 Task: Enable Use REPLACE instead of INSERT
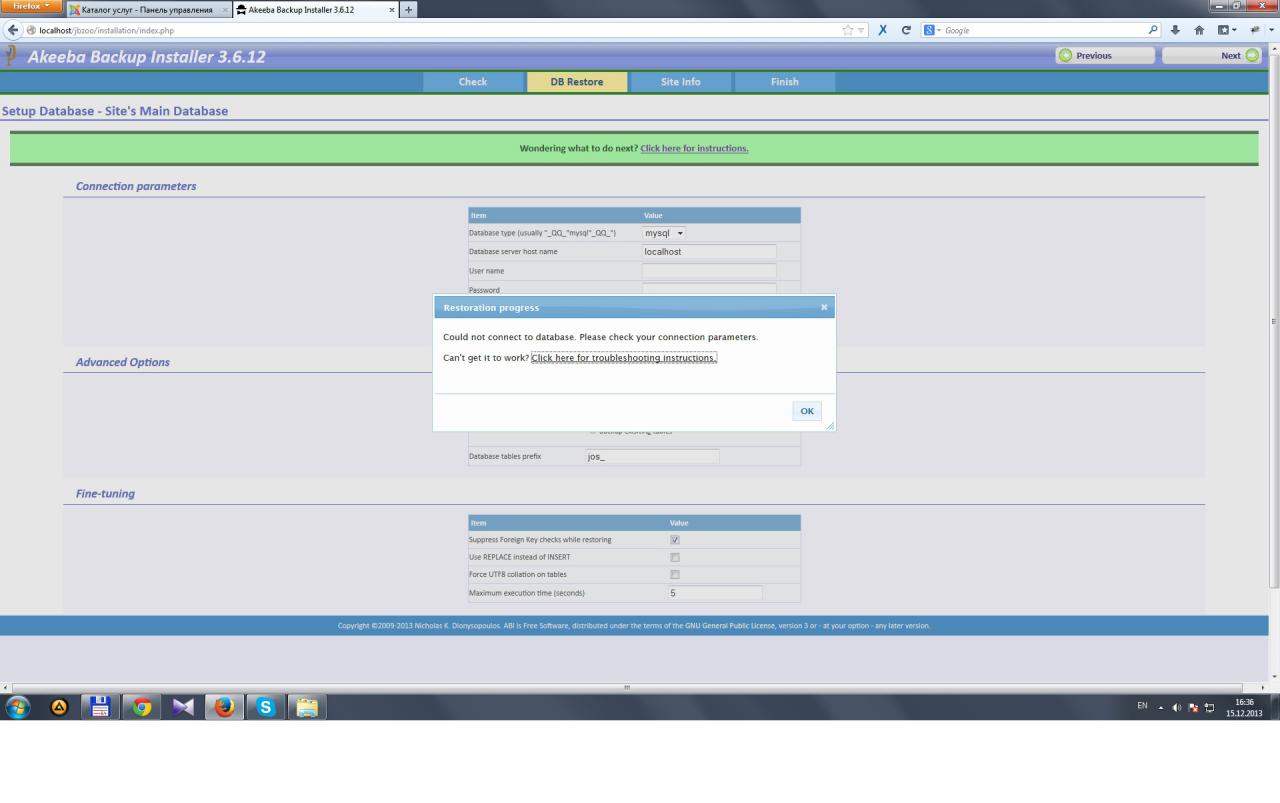(675, 557)
